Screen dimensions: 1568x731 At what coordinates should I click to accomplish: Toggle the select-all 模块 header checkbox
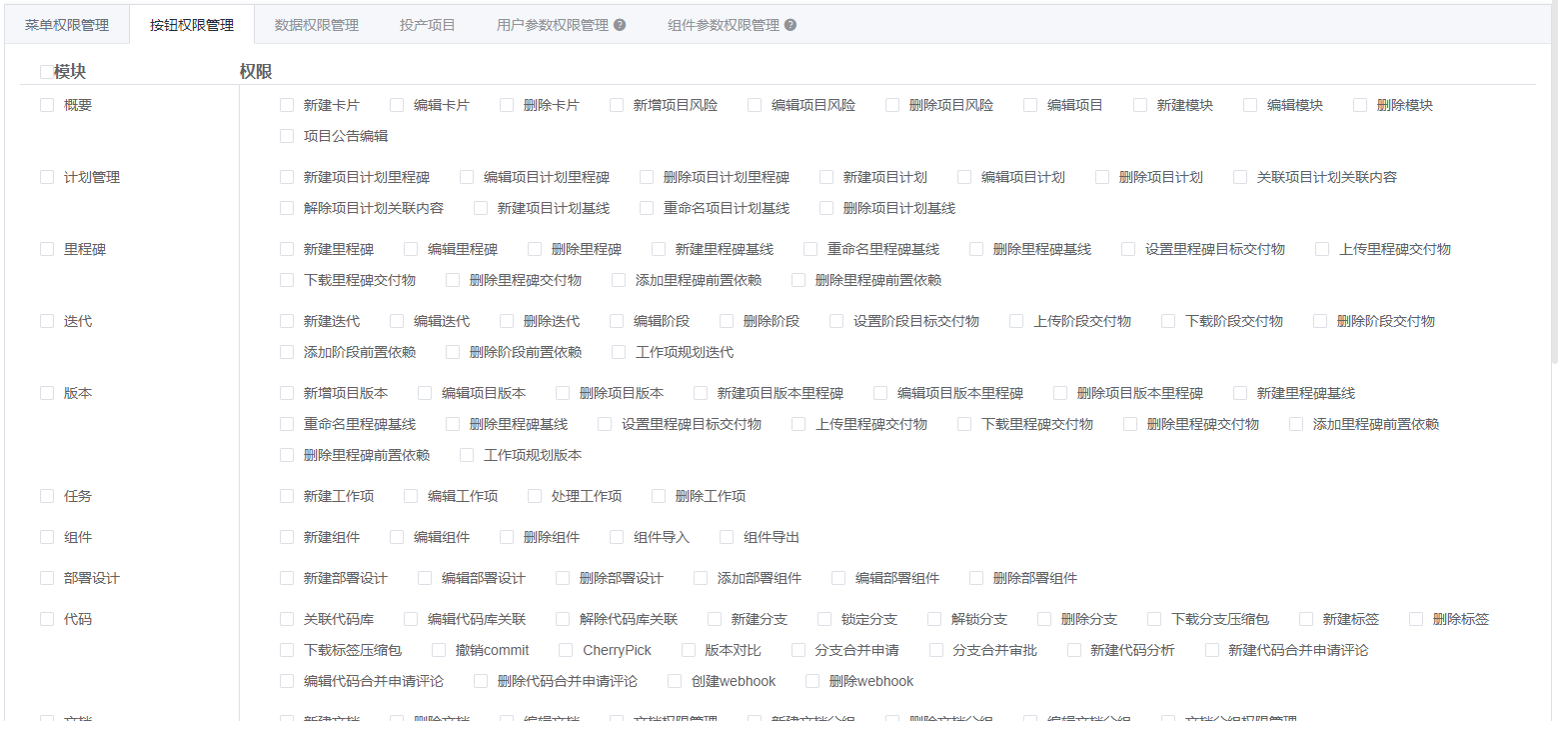[x=46, y=72]
